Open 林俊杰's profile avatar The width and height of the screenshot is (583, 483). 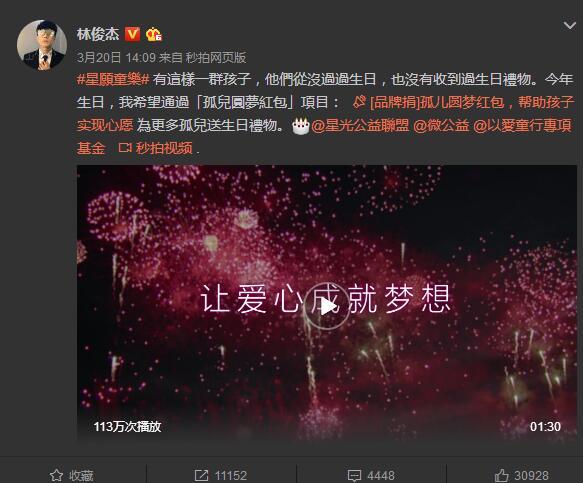point(42,45)
